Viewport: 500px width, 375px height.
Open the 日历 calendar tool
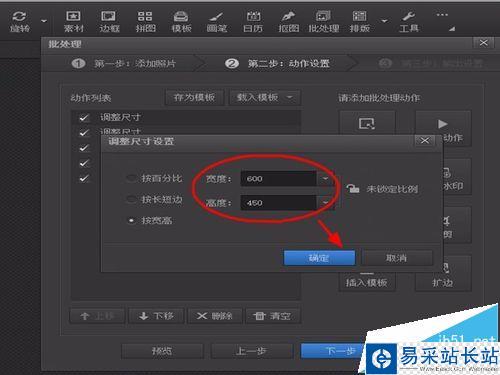pyautogui.click(x=253, y=22)
